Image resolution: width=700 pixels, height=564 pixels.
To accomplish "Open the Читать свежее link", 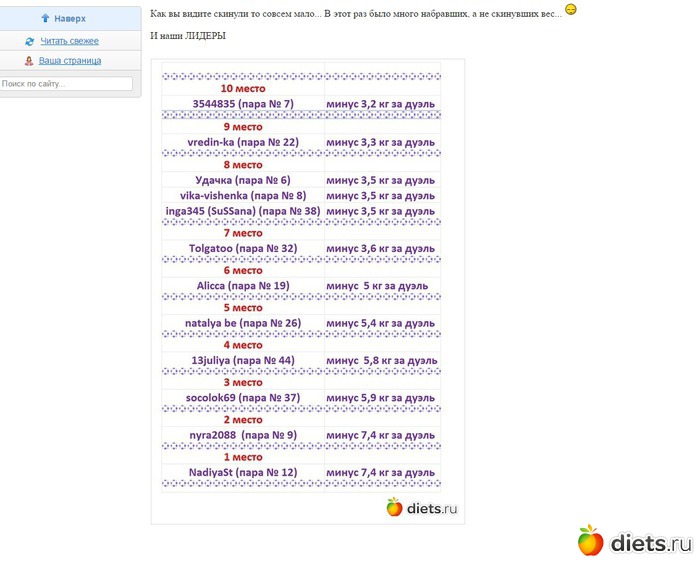I will 69,41.
